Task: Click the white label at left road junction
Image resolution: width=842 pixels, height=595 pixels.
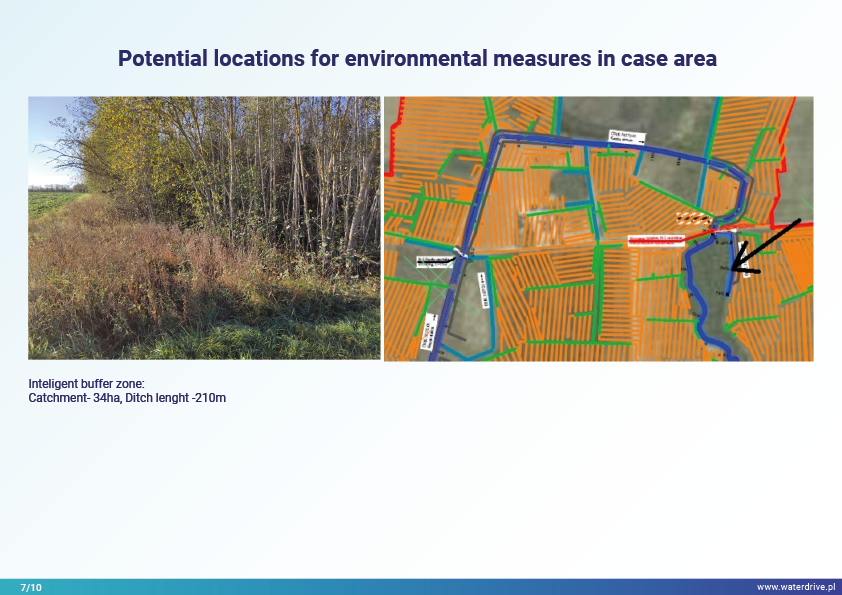Action: click(435, 261)
